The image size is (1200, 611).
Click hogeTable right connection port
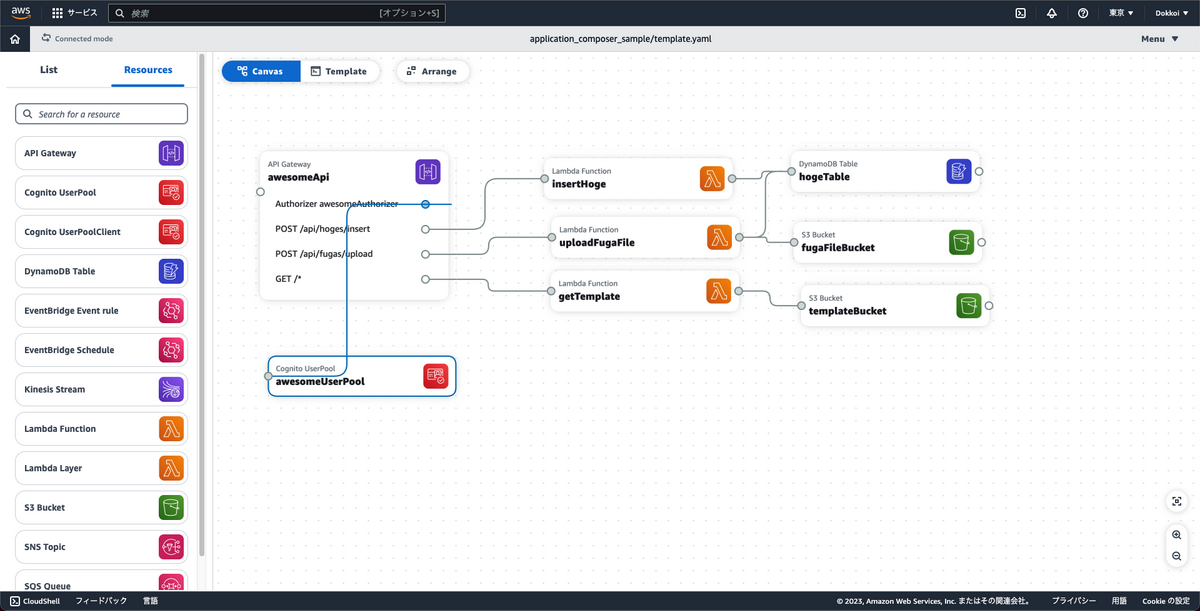(x=979, y=171)
